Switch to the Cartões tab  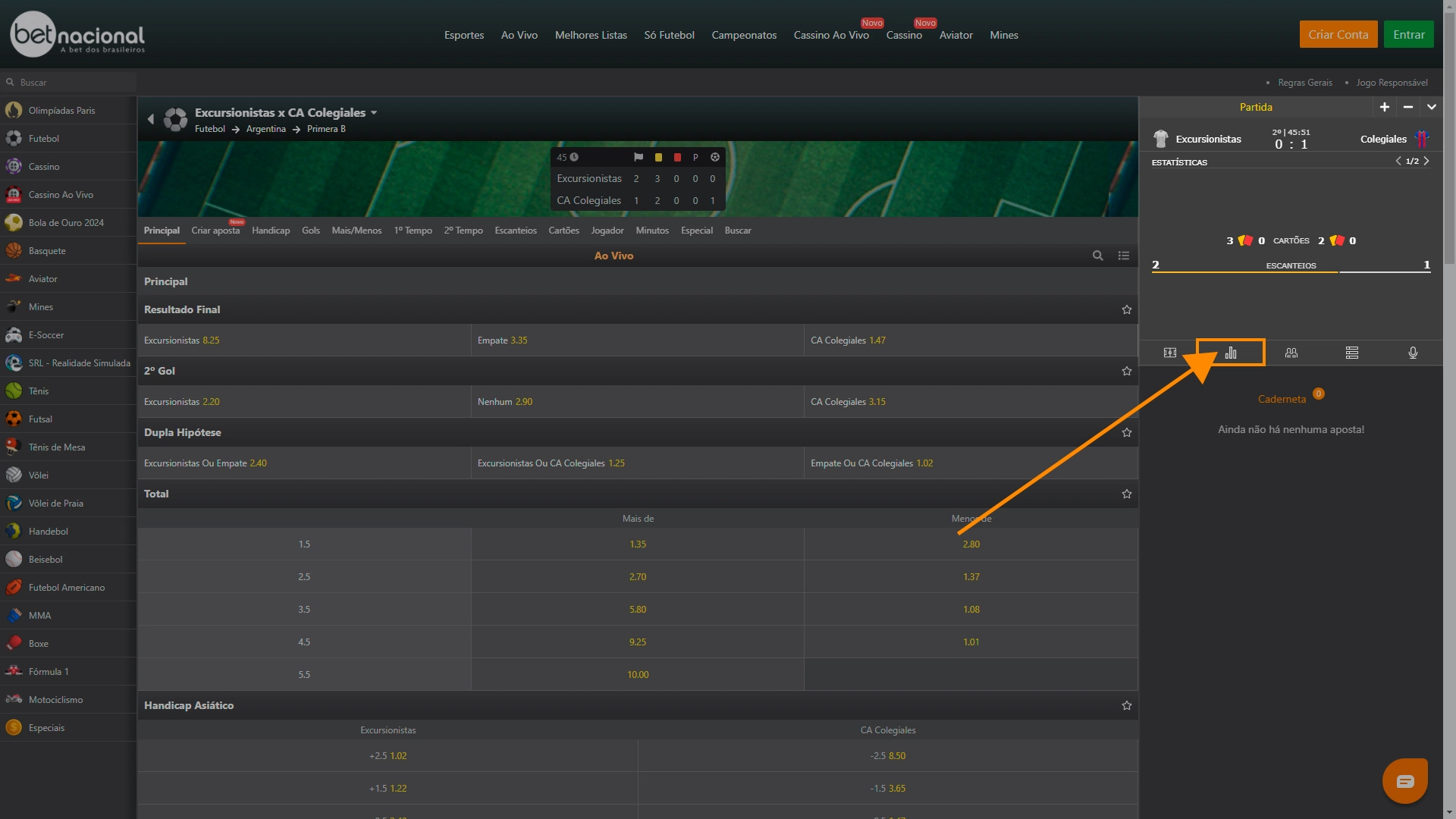tap(563, 231)
